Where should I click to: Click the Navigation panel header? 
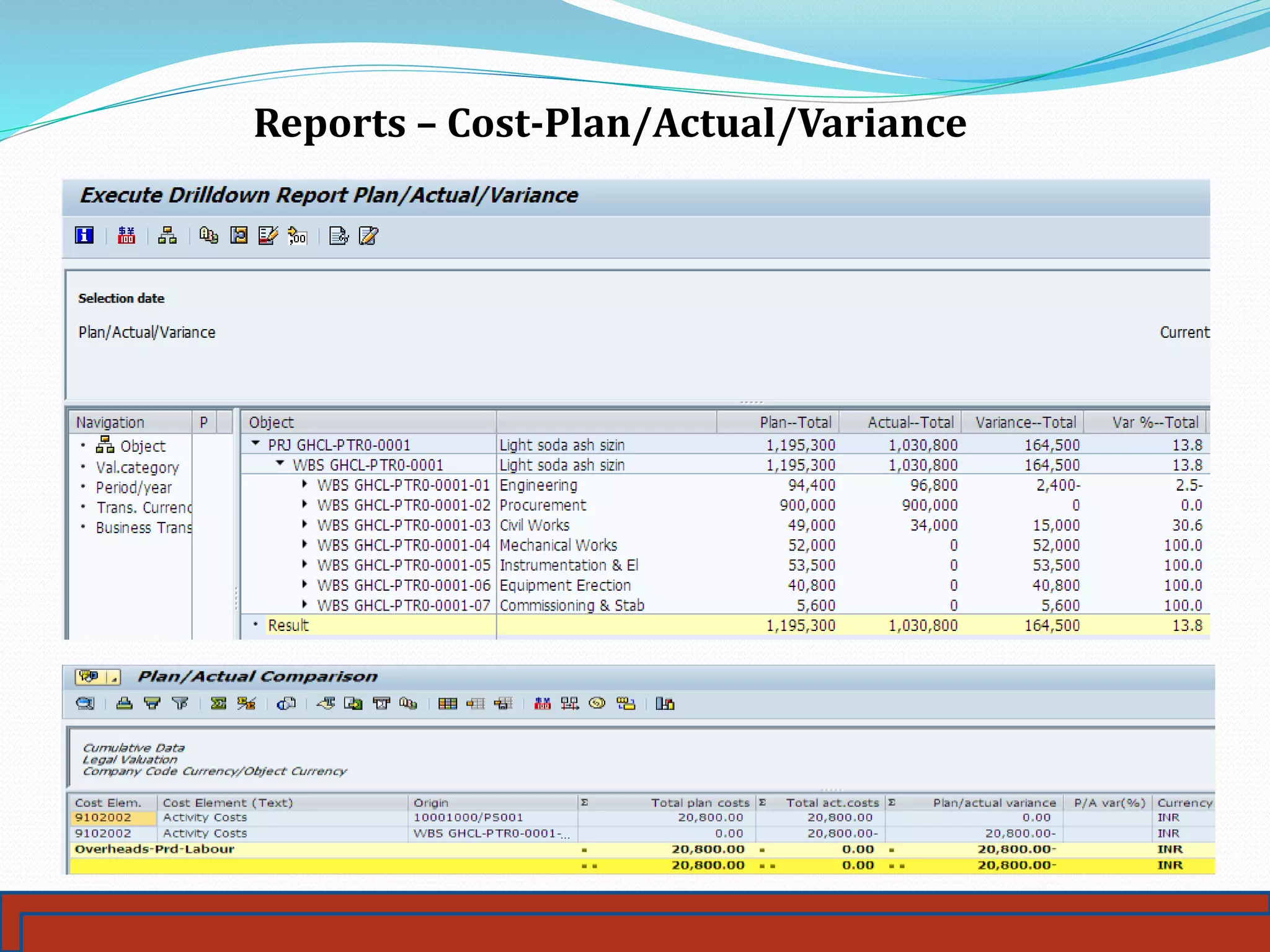point(130,423)
